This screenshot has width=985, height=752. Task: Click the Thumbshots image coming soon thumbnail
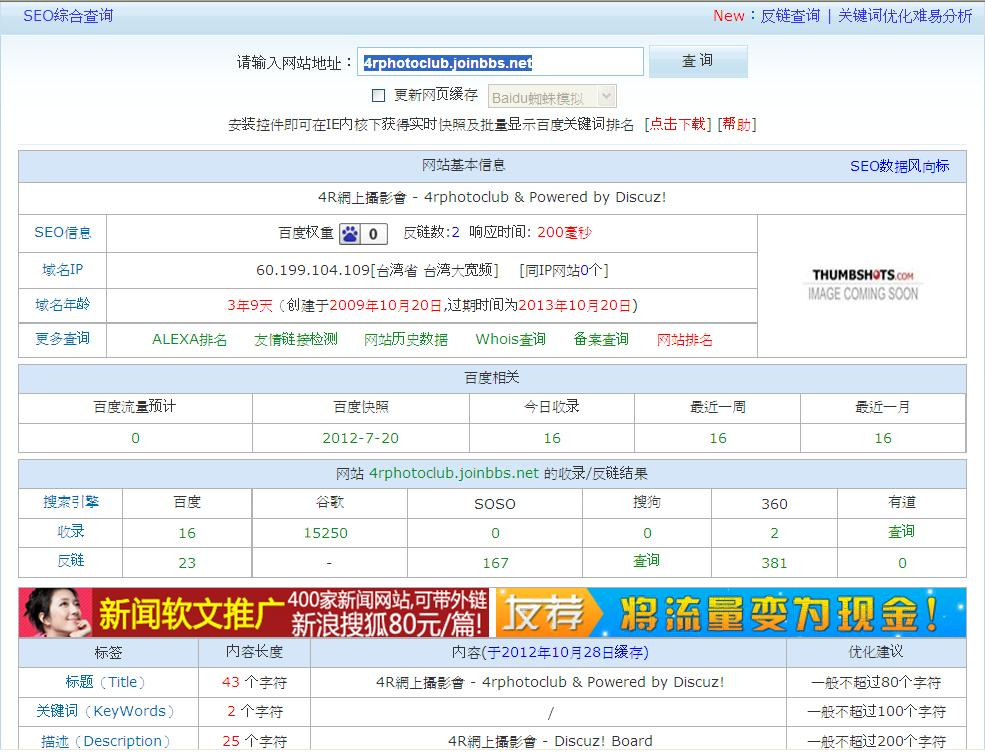(863, 285)
